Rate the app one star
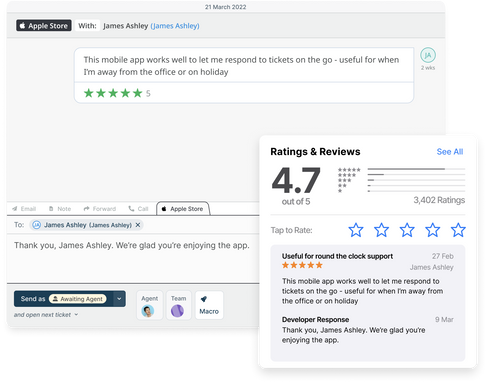 coord(356,230)
